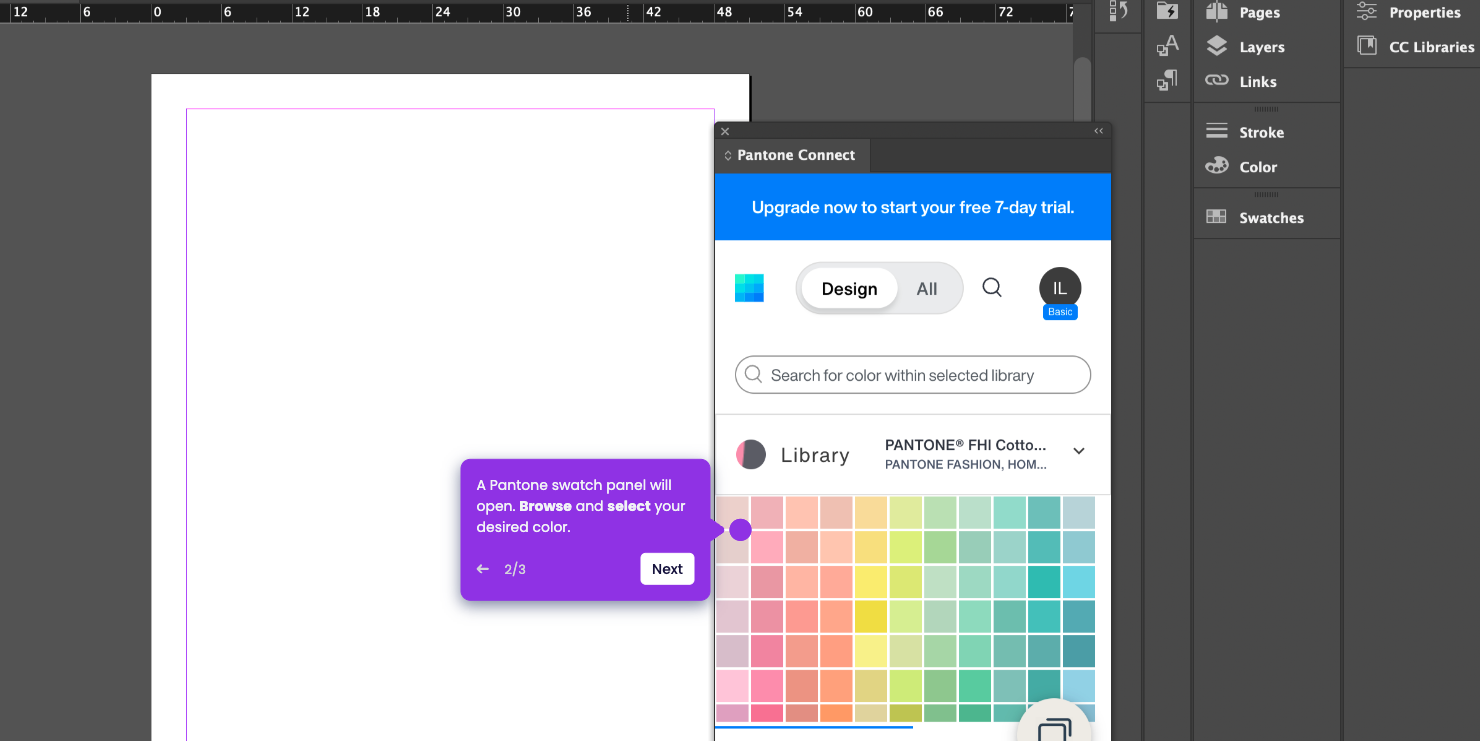
Task: Open the Pages panel
Action: point(1243,12)
